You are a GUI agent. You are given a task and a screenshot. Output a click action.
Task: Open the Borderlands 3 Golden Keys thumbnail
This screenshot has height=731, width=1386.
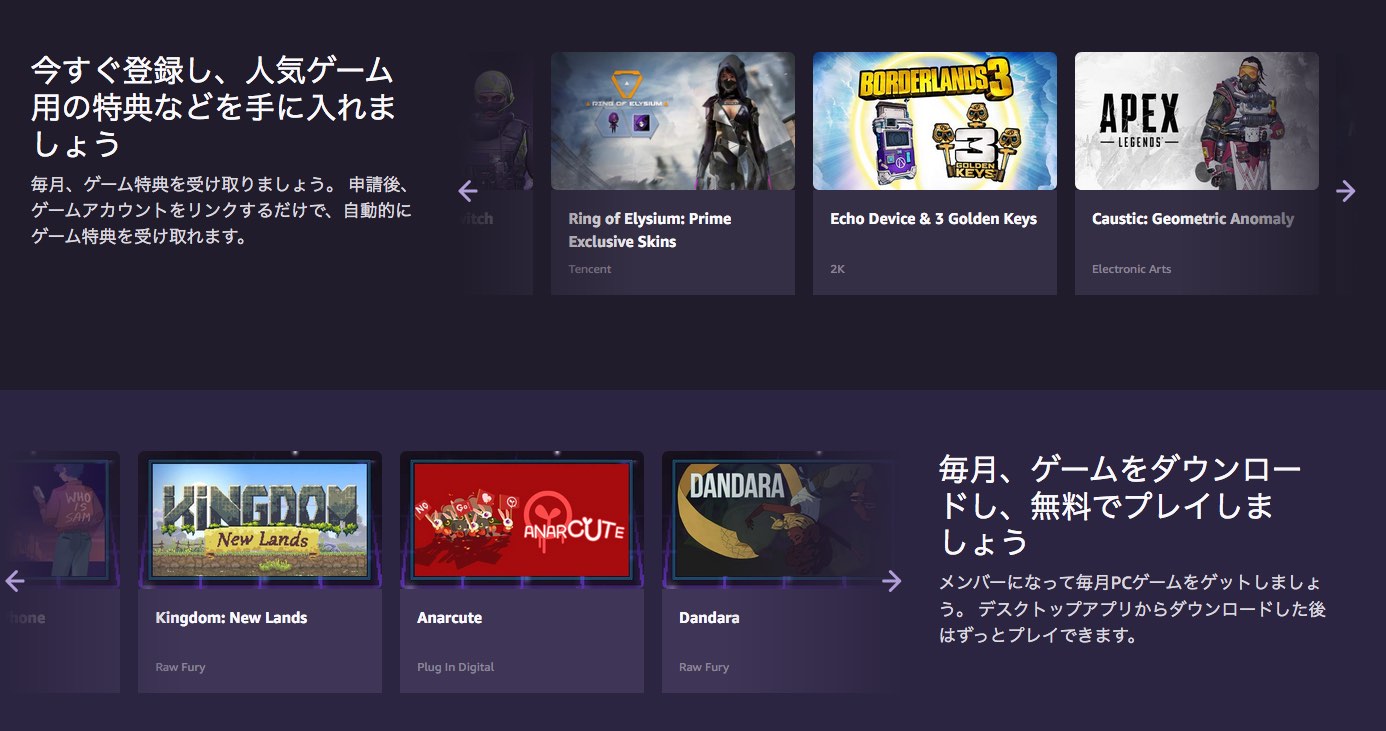tap(935, 121)
